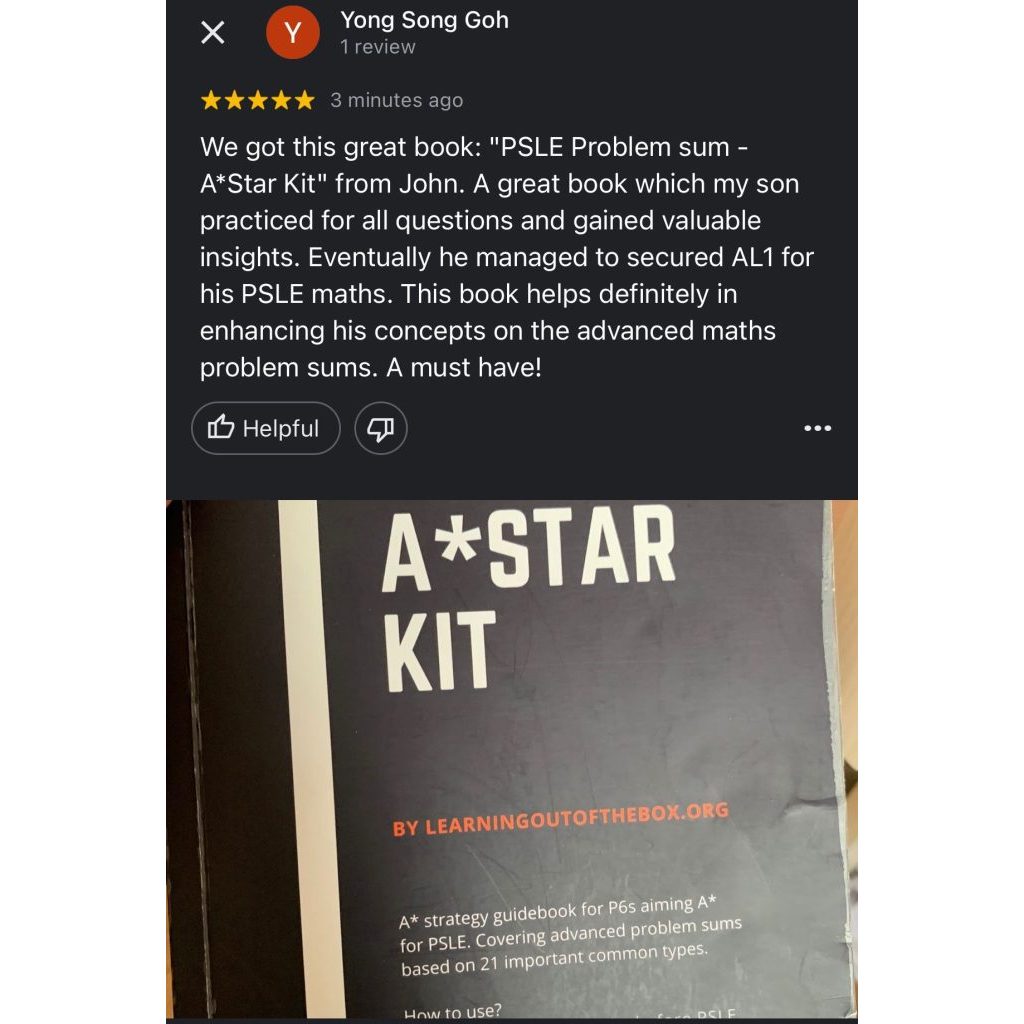Open the '1 review' reviewer link
This screenshot has width=1024, height=1024.
coord(377,47)
